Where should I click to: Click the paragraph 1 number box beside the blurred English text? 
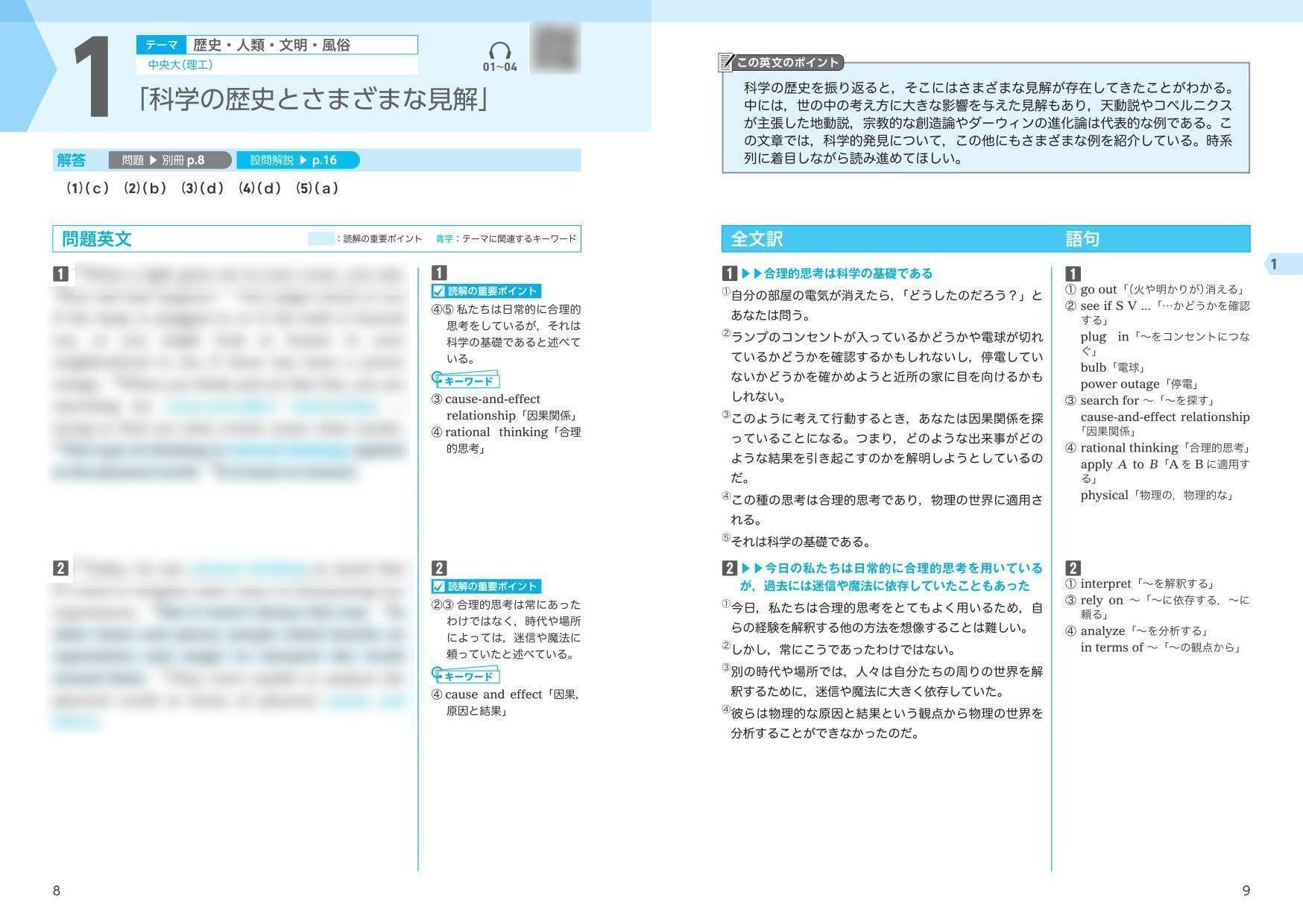click(x=60, y=273)
